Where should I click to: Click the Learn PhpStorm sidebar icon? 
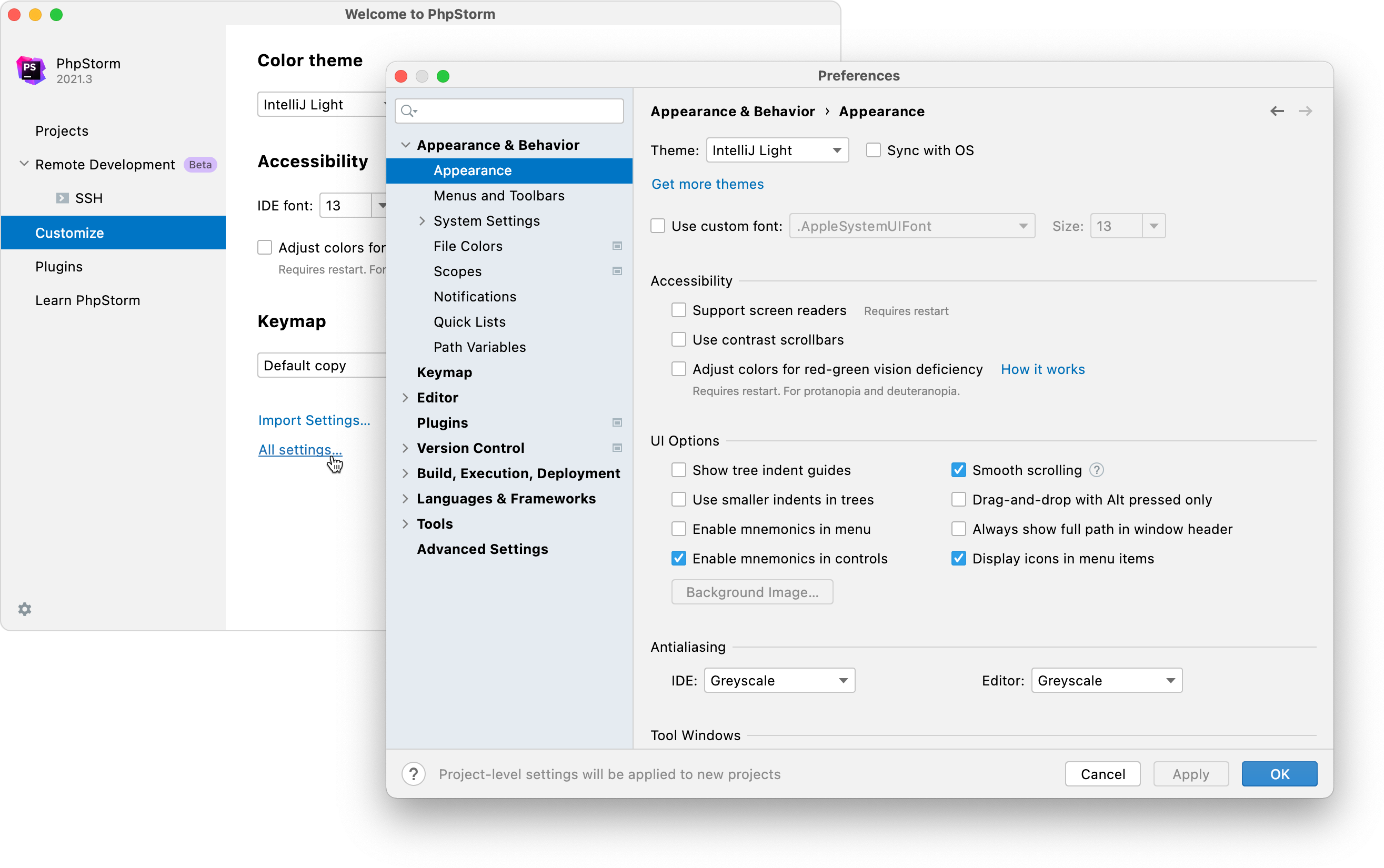tap(88, 299)
